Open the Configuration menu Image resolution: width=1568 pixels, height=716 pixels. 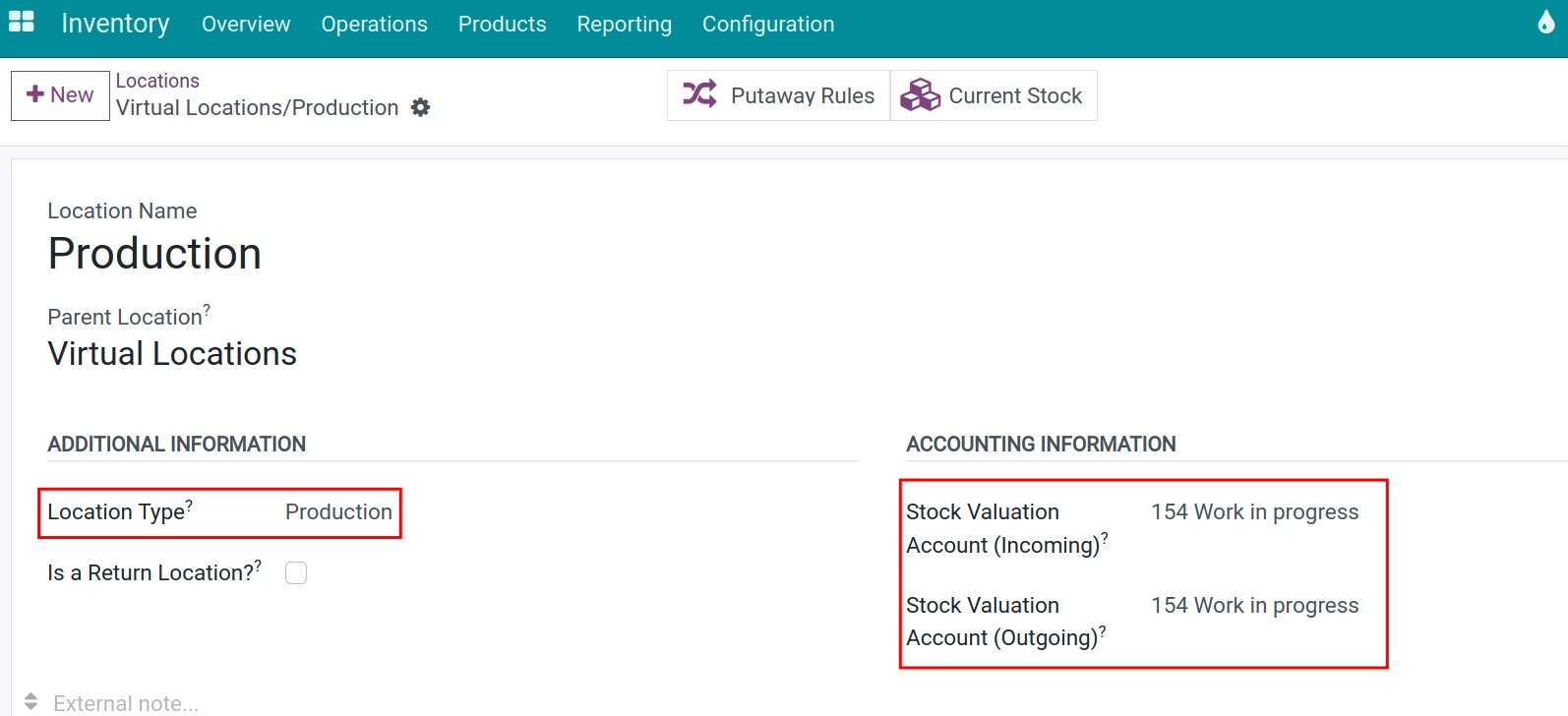[x=768, y=24]
